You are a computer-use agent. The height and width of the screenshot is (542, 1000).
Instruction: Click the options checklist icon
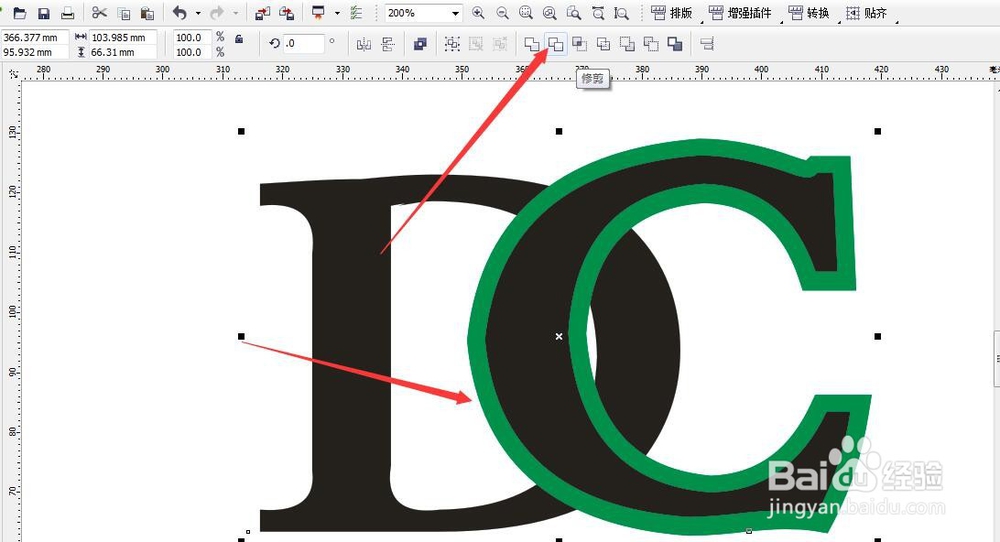coord(357,13)
